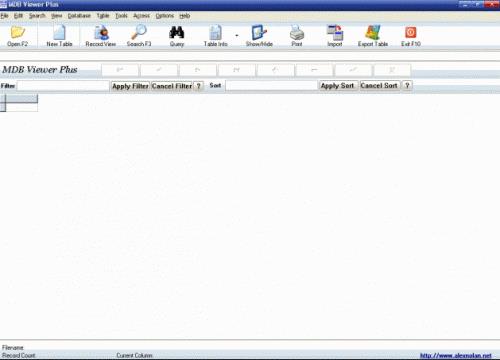Click the filter help question mark button
Screen dimensions: 500x360
pos(198,86)
